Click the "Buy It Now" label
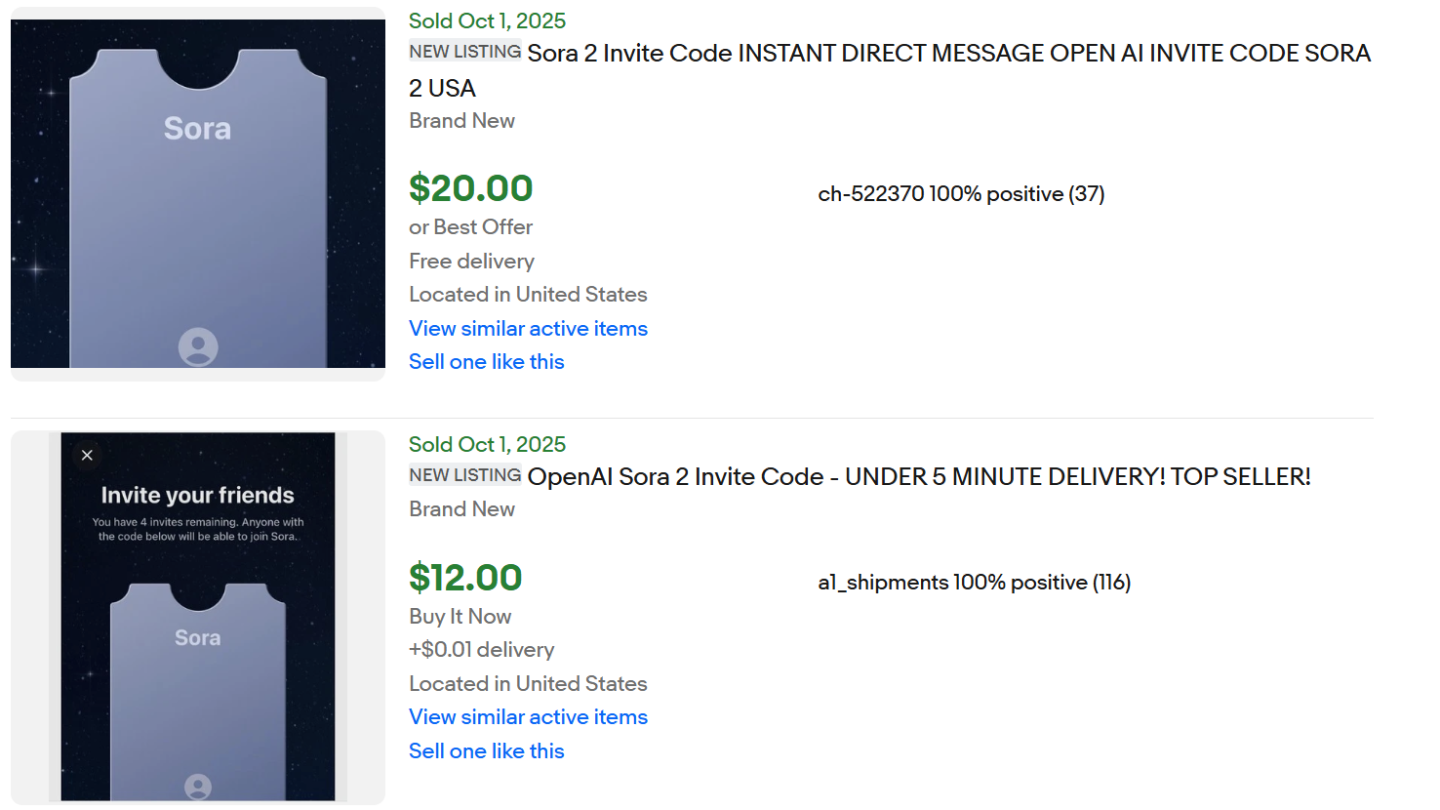 [x=460, y=616]
